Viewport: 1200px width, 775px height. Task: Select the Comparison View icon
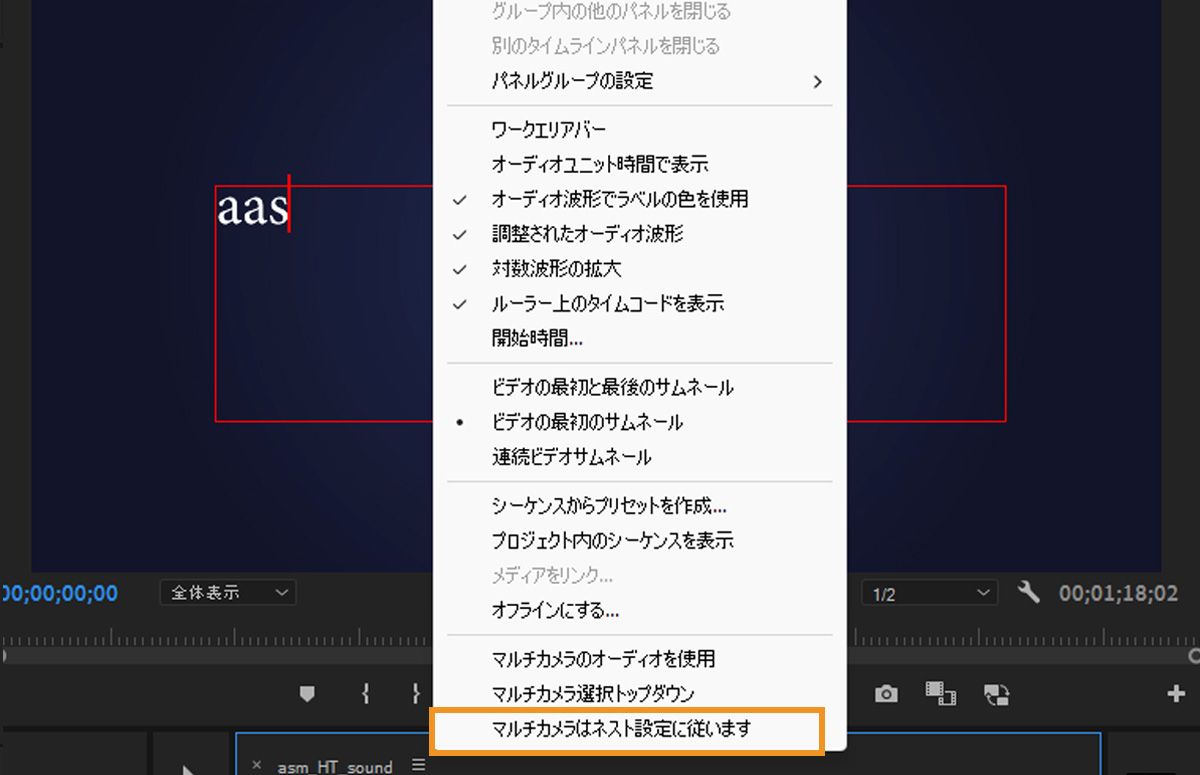(x=997, y=692)
